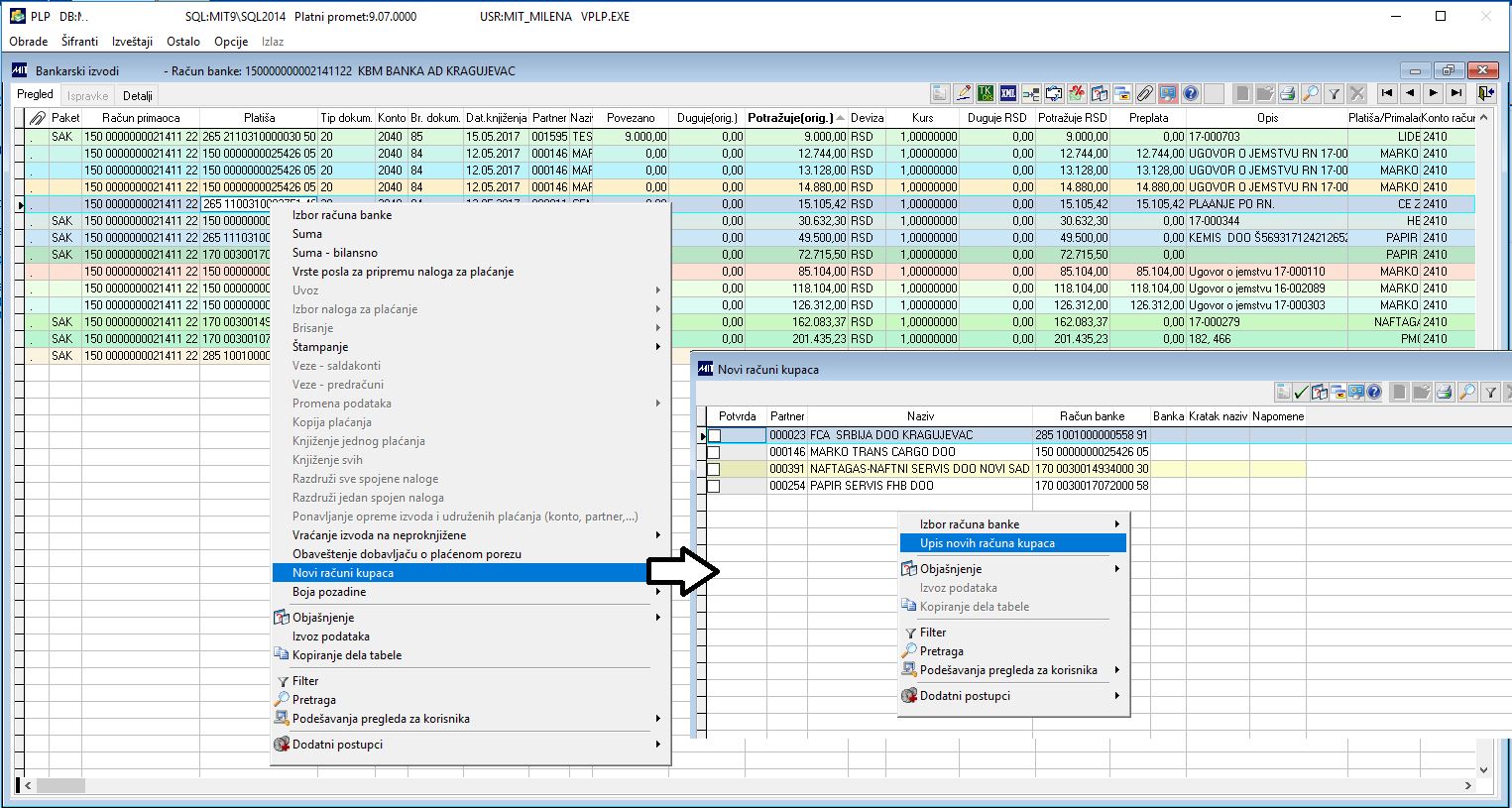Click the printer icon in Bankarski izvodi toolbar
Image resolution: width=1512 pixels, height=808 pixels.
[x=1287, y=93]
